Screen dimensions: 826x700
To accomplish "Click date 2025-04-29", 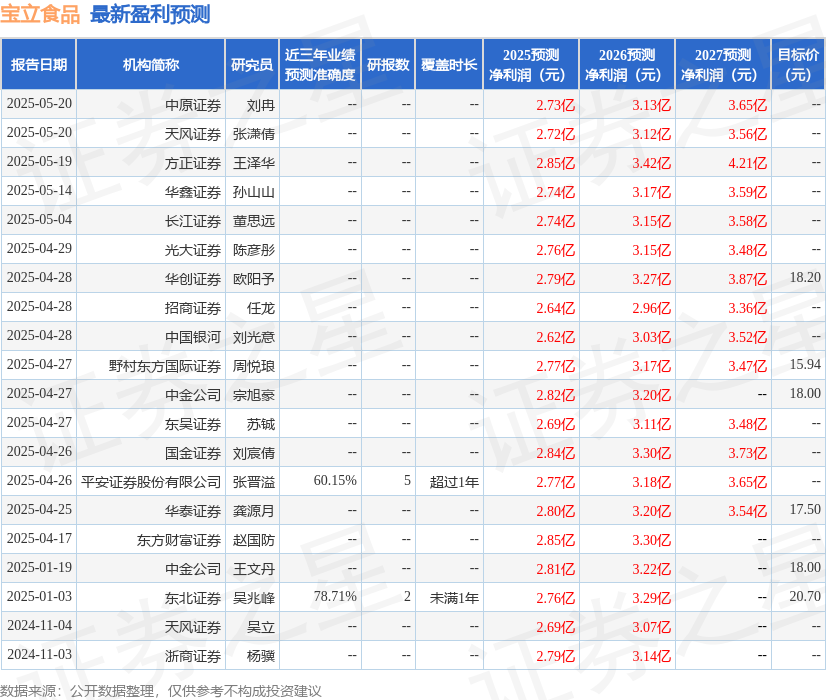I will [x=40, y=249].
